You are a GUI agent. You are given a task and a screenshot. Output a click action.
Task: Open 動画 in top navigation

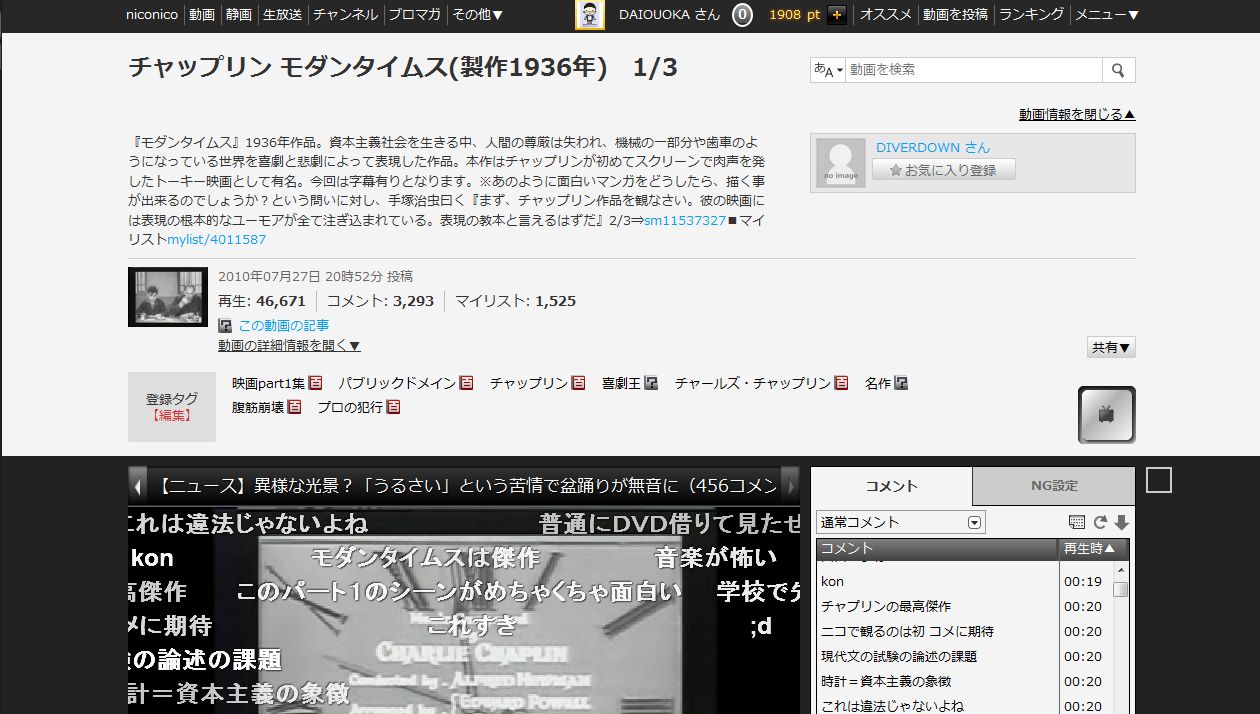201,15
